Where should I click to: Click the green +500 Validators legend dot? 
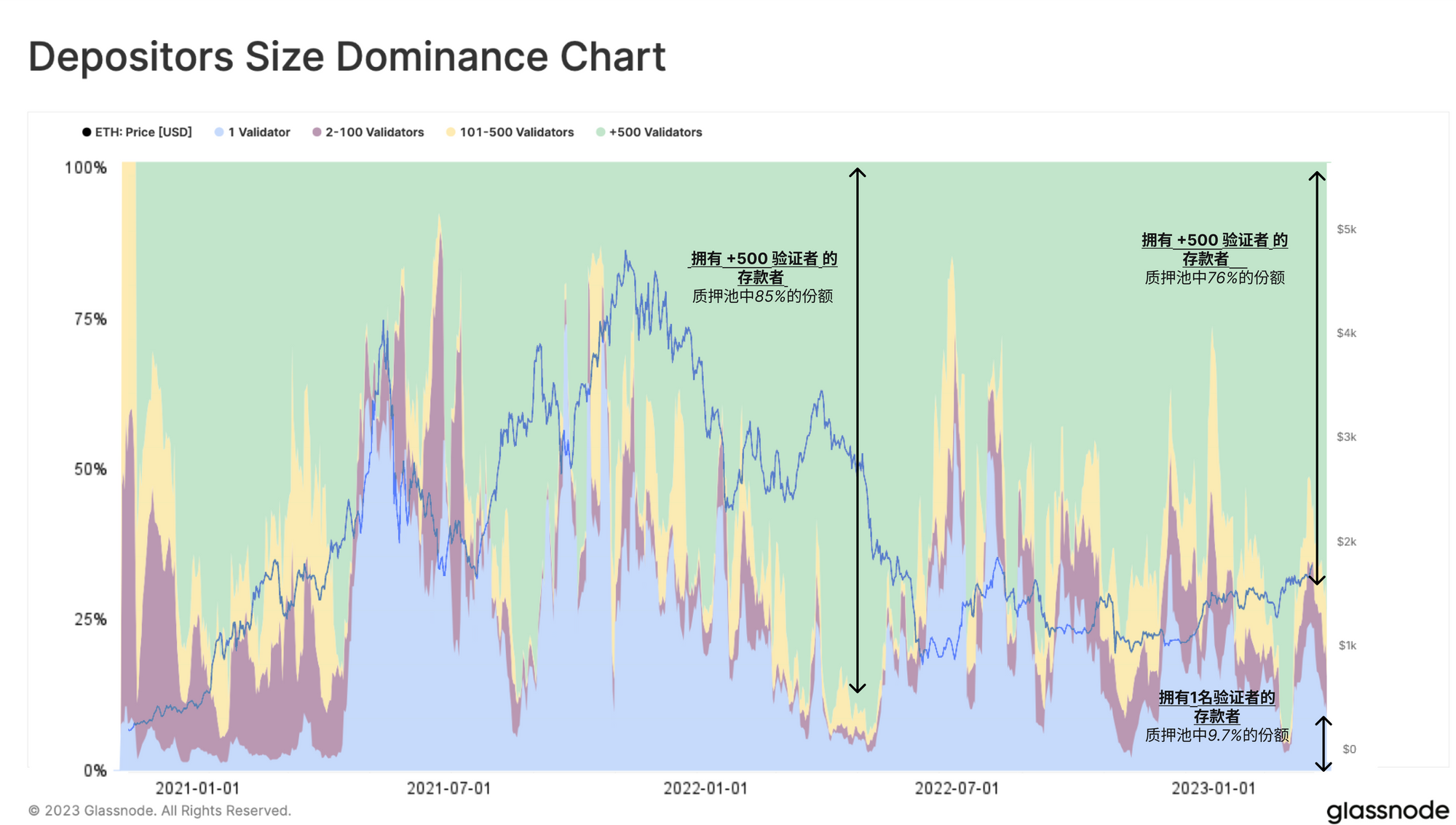(601, 132)
